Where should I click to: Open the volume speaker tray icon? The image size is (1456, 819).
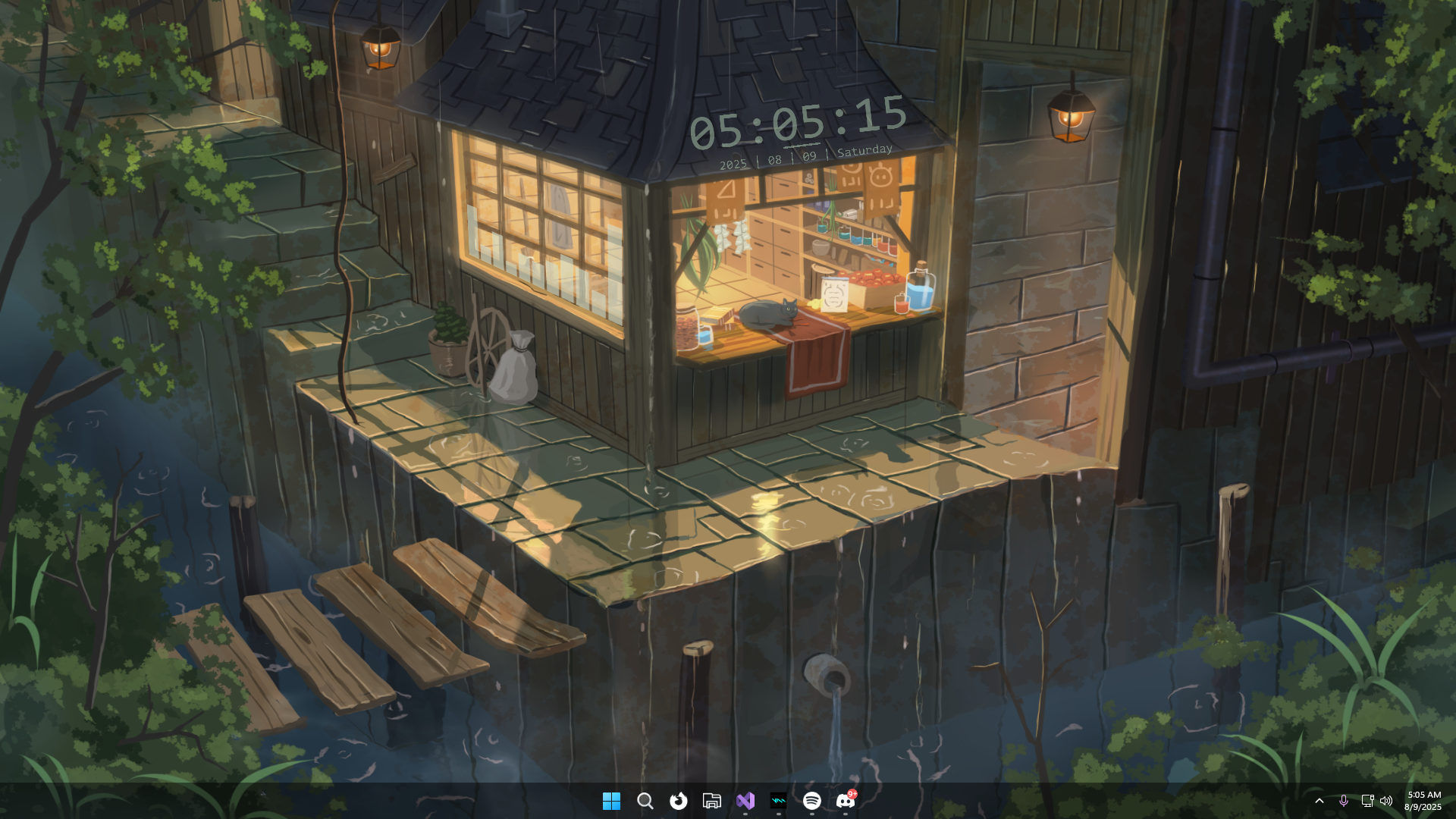[1386, 801]
